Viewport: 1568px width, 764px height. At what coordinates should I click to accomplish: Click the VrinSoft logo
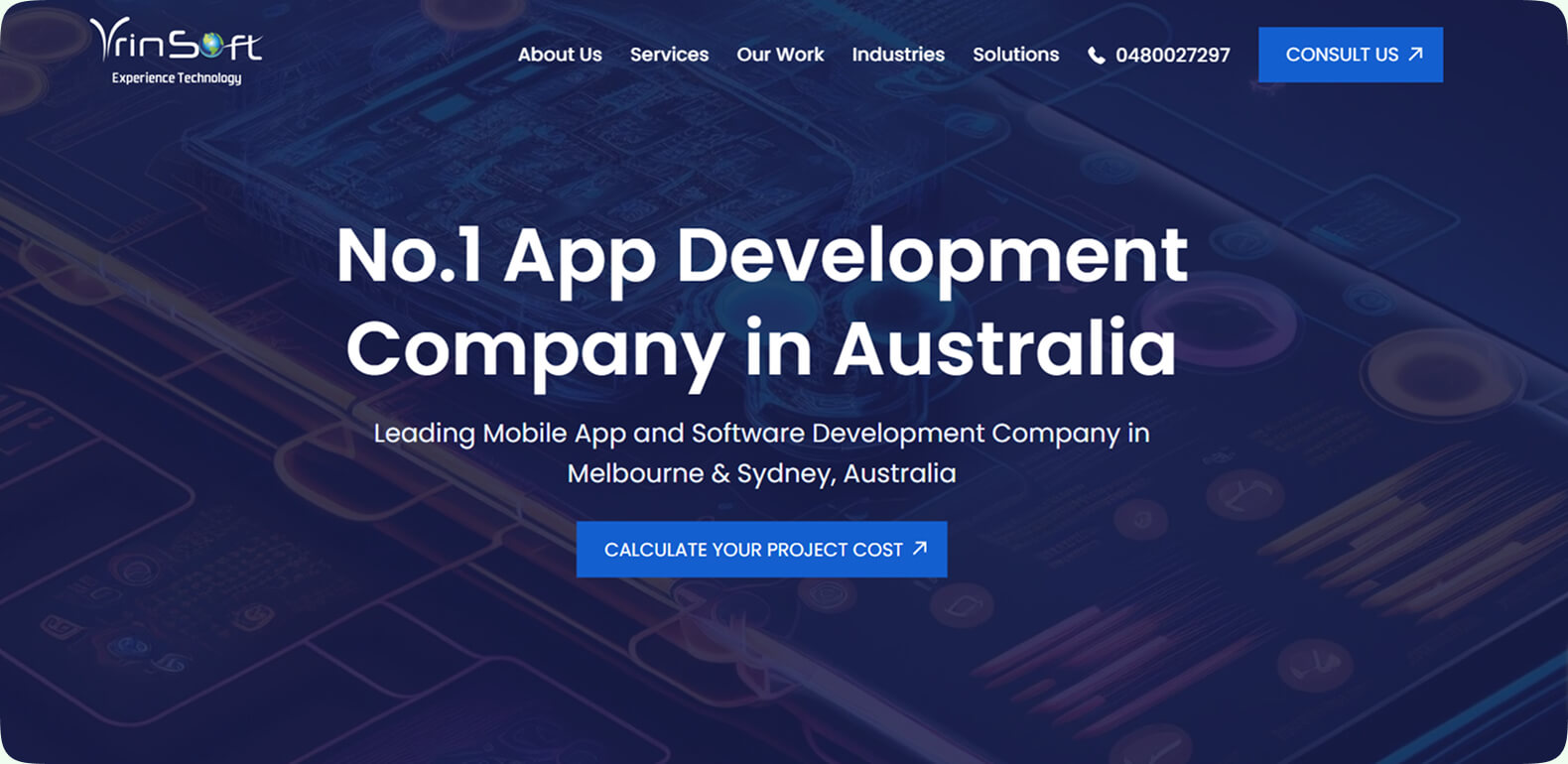pyautogui.click(x=176, y=51)
